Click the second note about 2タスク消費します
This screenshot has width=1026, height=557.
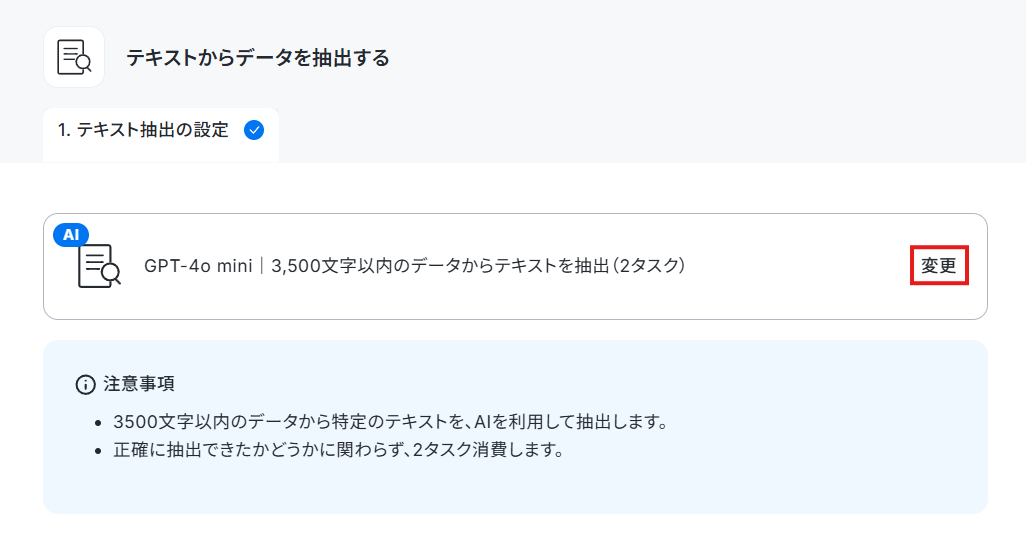point(338,450)
